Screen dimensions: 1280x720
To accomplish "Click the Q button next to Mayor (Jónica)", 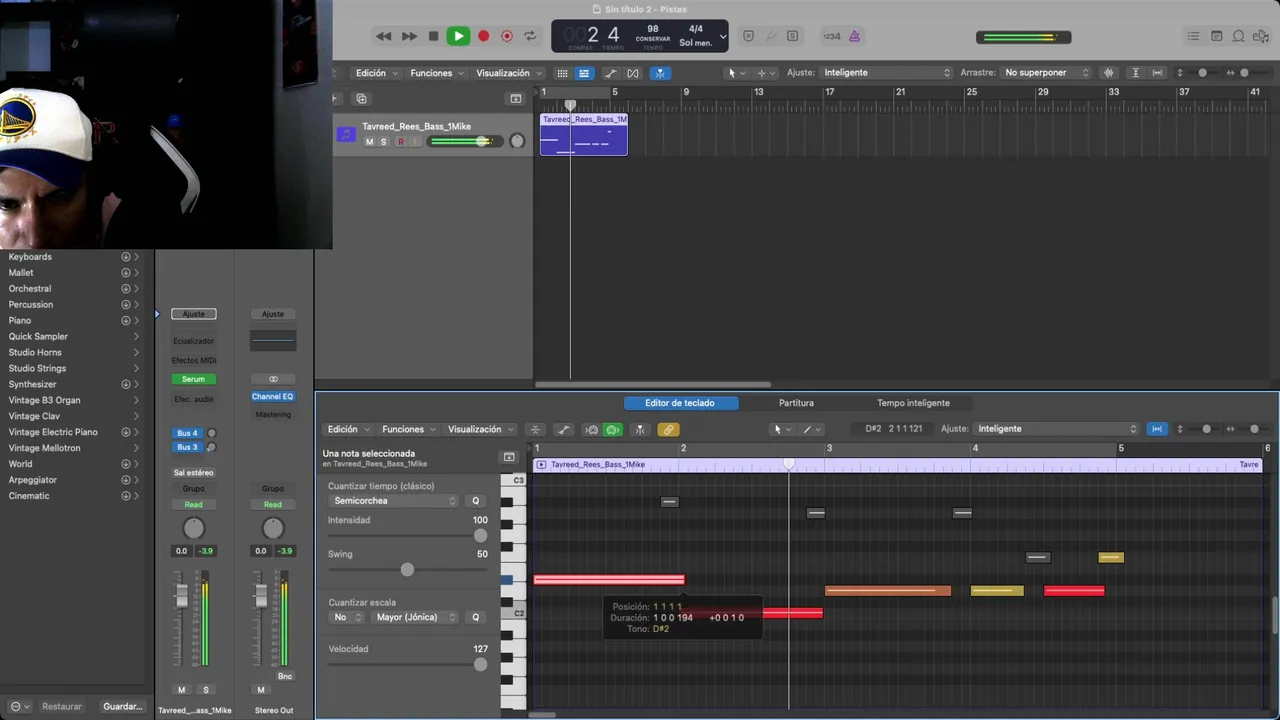I will [x=476, y=617].
